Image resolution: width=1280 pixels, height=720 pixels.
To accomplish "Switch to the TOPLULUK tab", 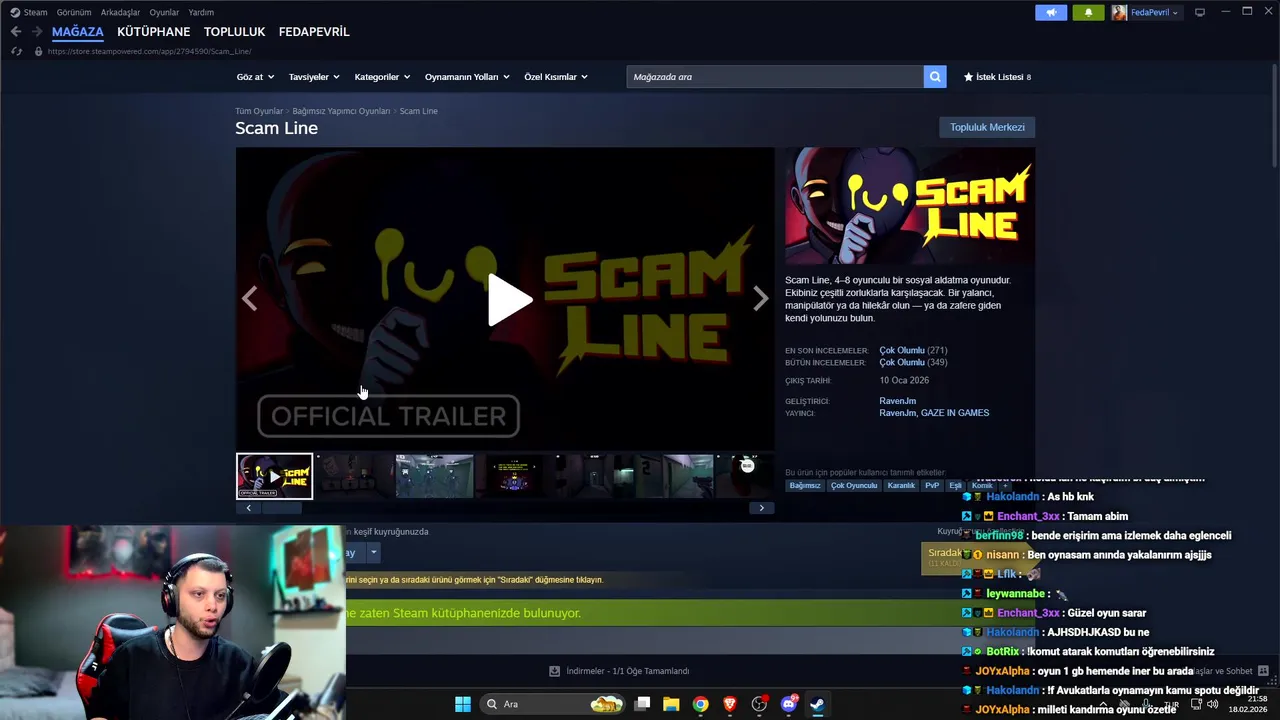I will (234, 32).
